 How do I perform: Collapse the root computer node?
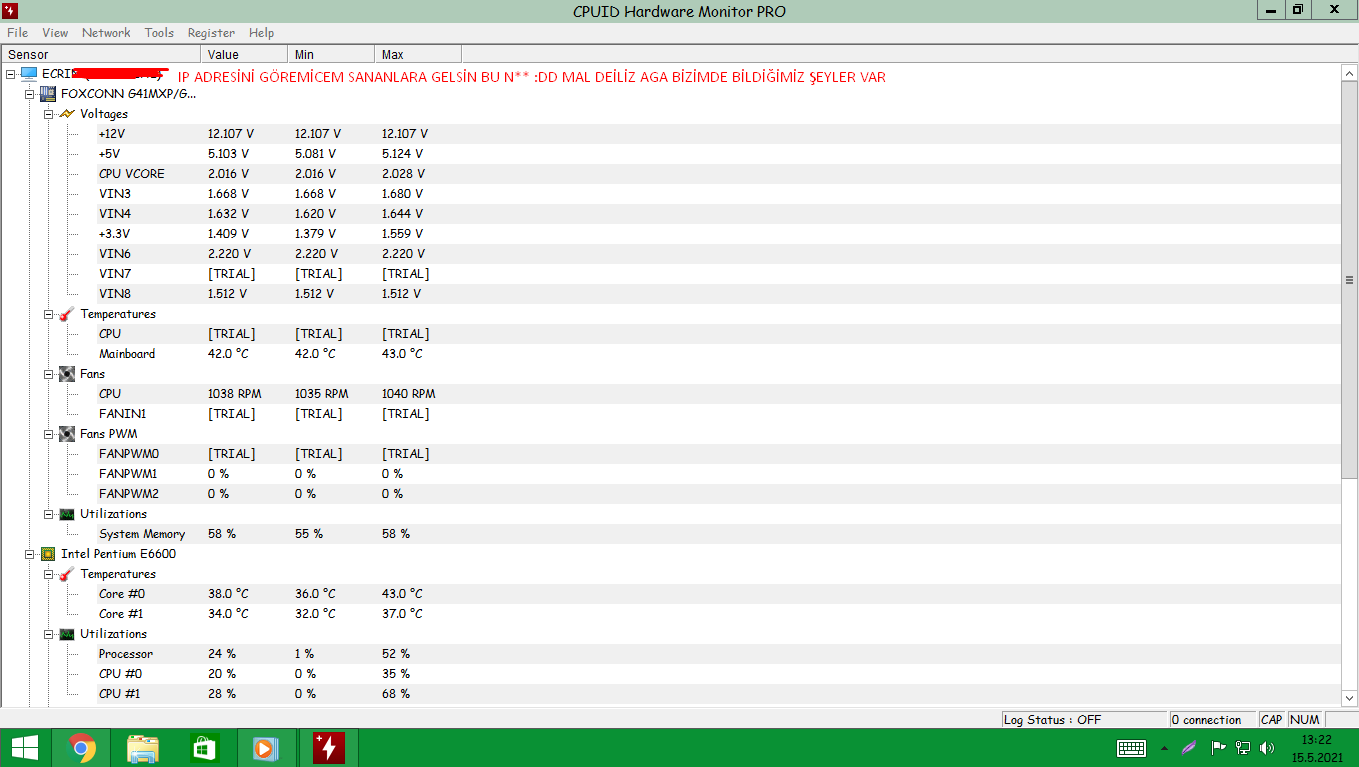click(10, 74)
